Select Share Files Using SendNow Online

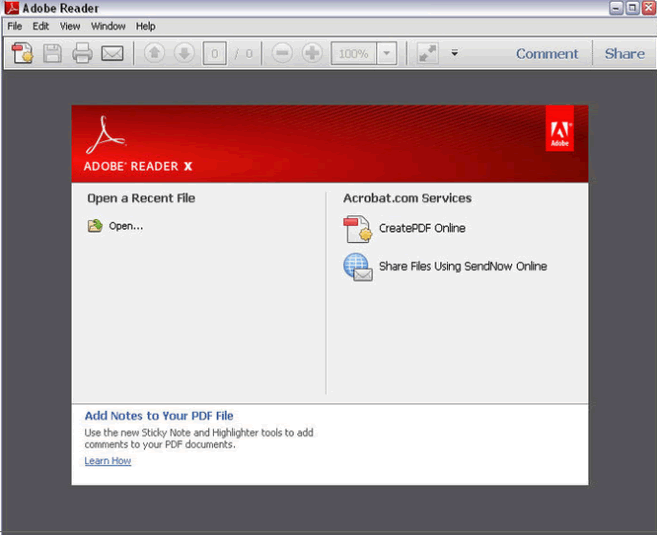463,266
